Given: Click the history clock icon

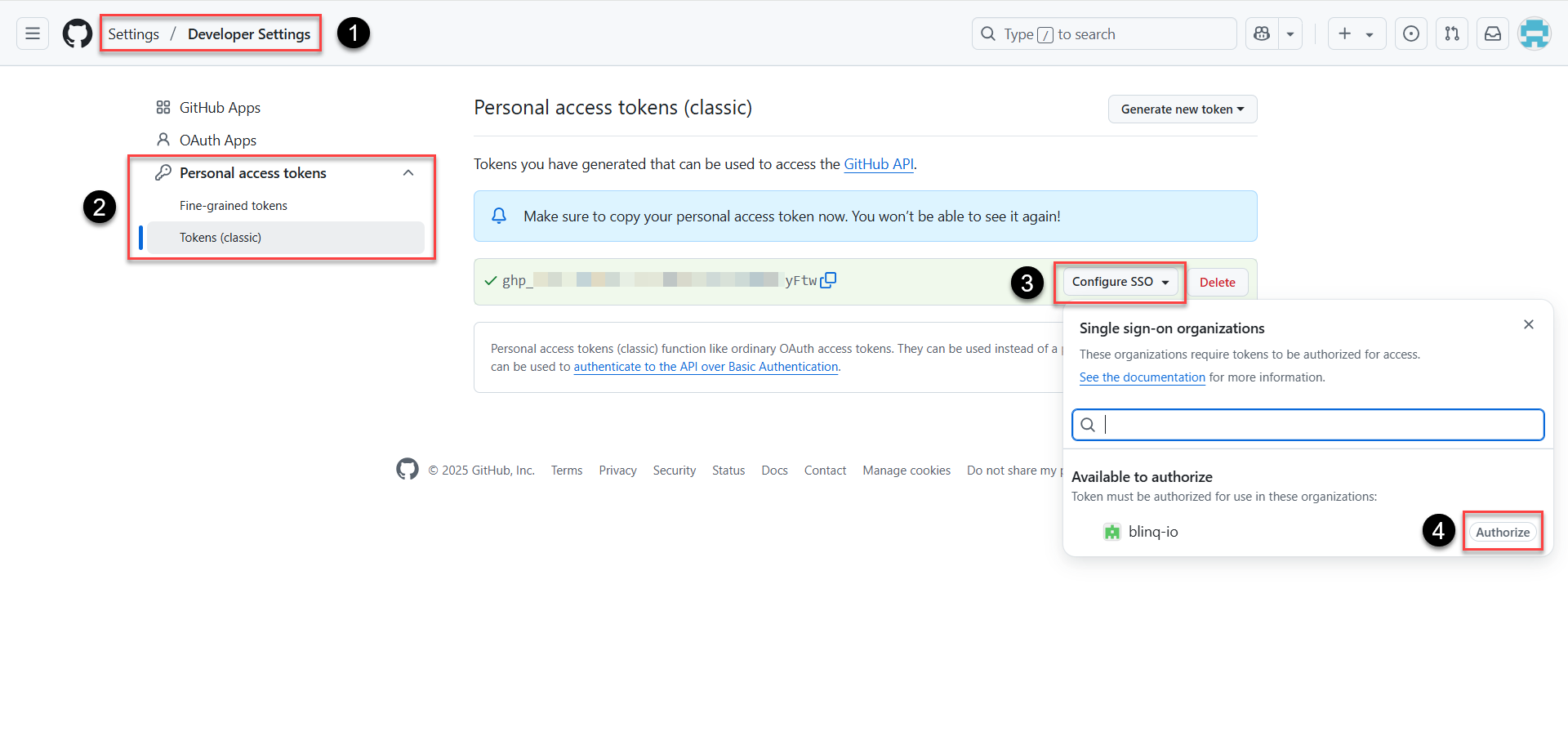Looking at the screenshot, I should [1411, 33].
